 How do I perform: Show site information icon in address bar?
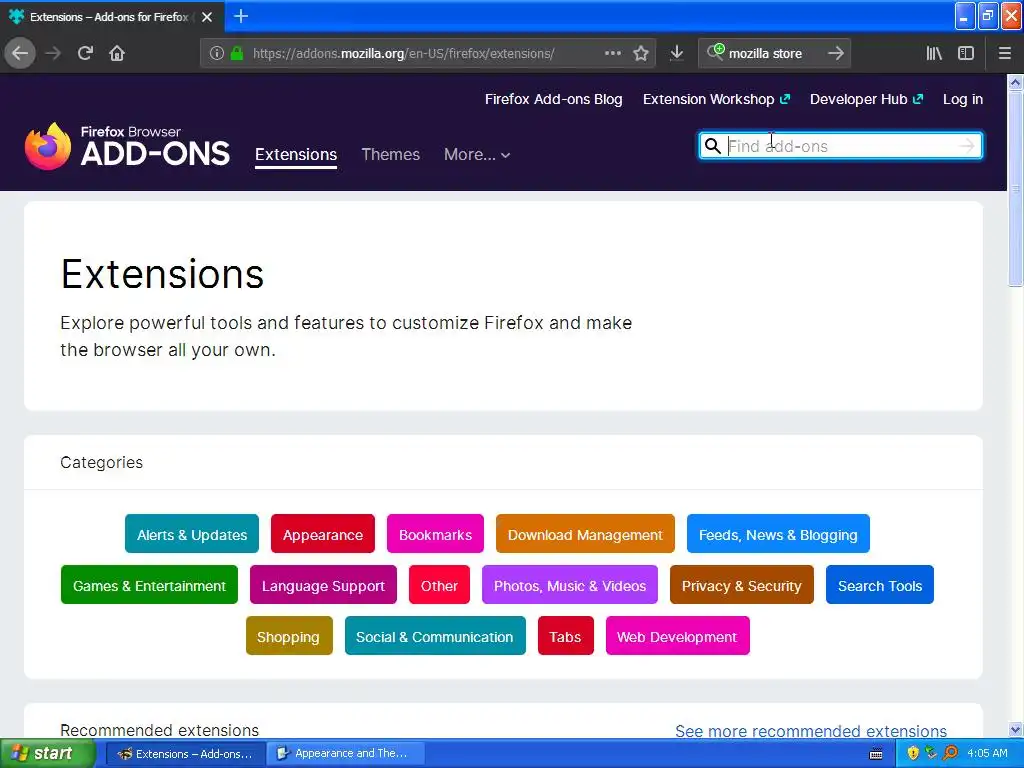click(x=217, y=54)
